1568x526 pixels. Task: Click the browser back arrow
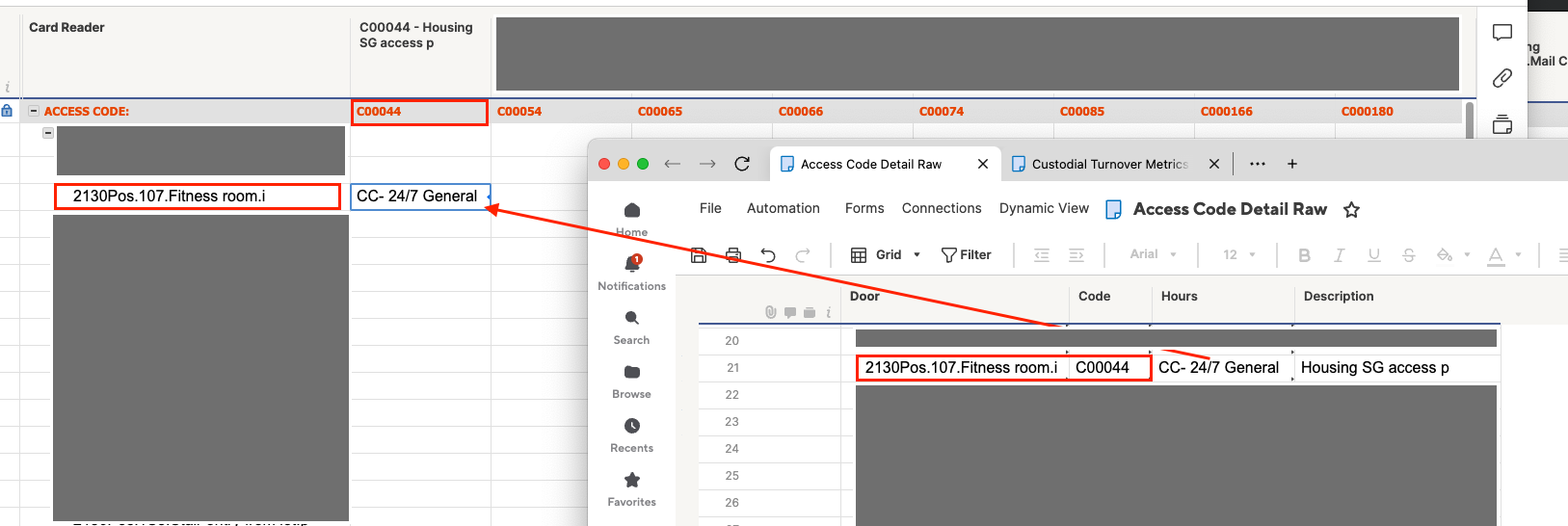pyautogui.click(x=673, y=164)
